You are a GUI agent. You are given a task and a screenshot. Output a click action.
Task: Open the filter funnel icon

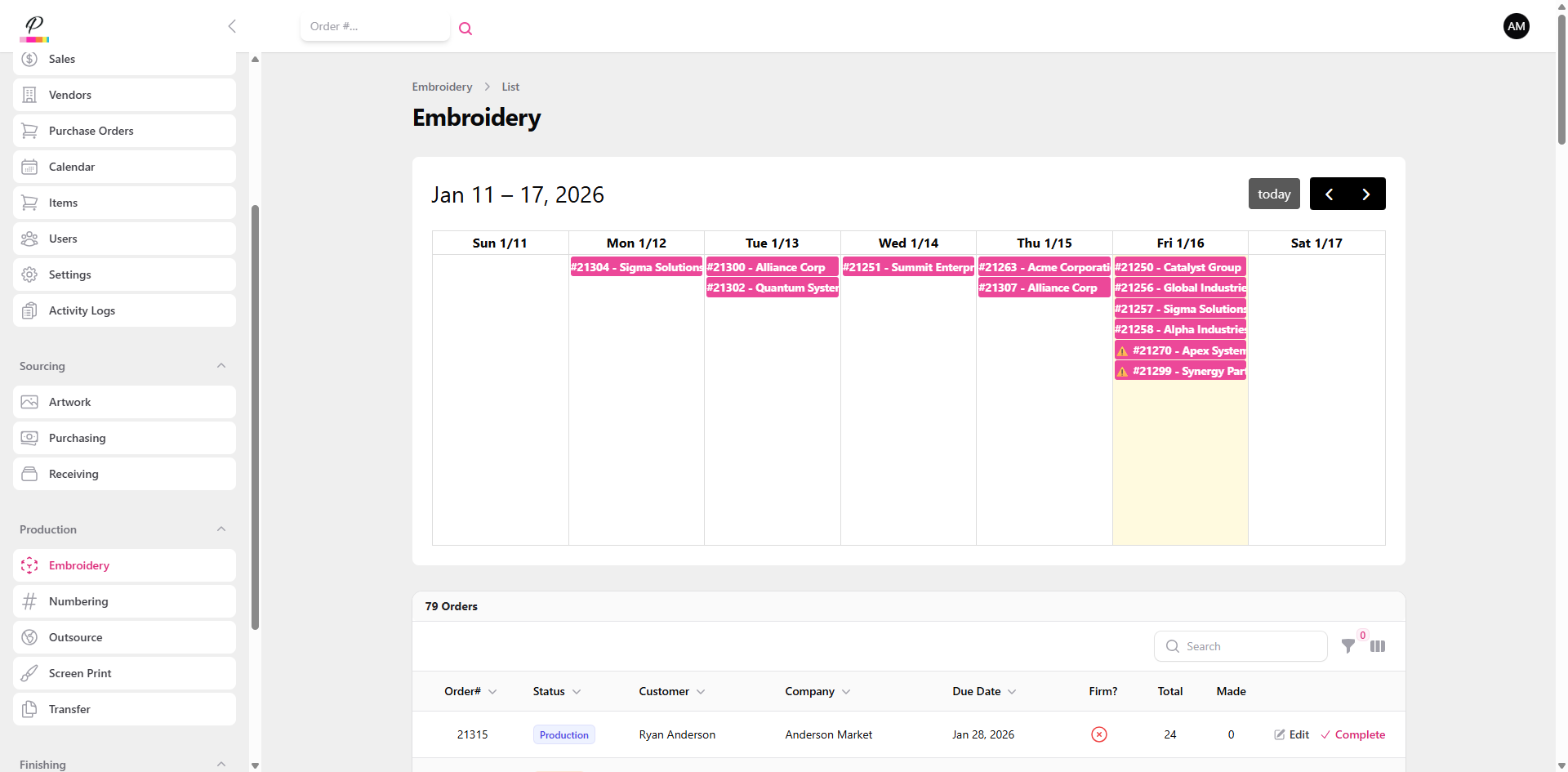point(1348,646)
